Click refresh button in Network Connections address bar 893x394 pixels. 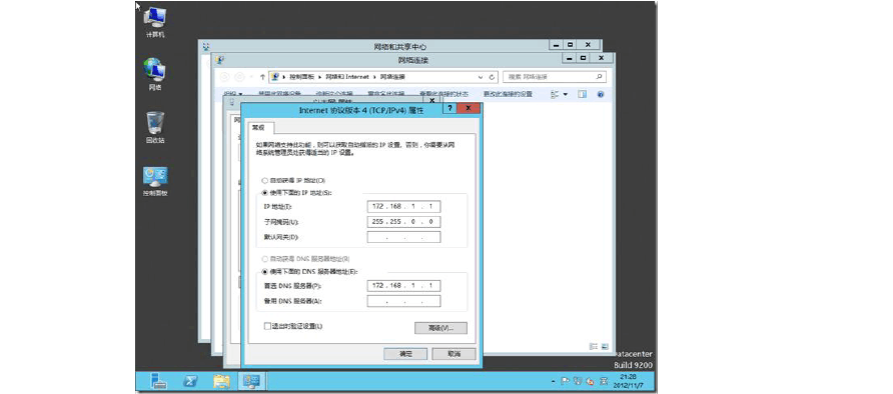[491, 77]
